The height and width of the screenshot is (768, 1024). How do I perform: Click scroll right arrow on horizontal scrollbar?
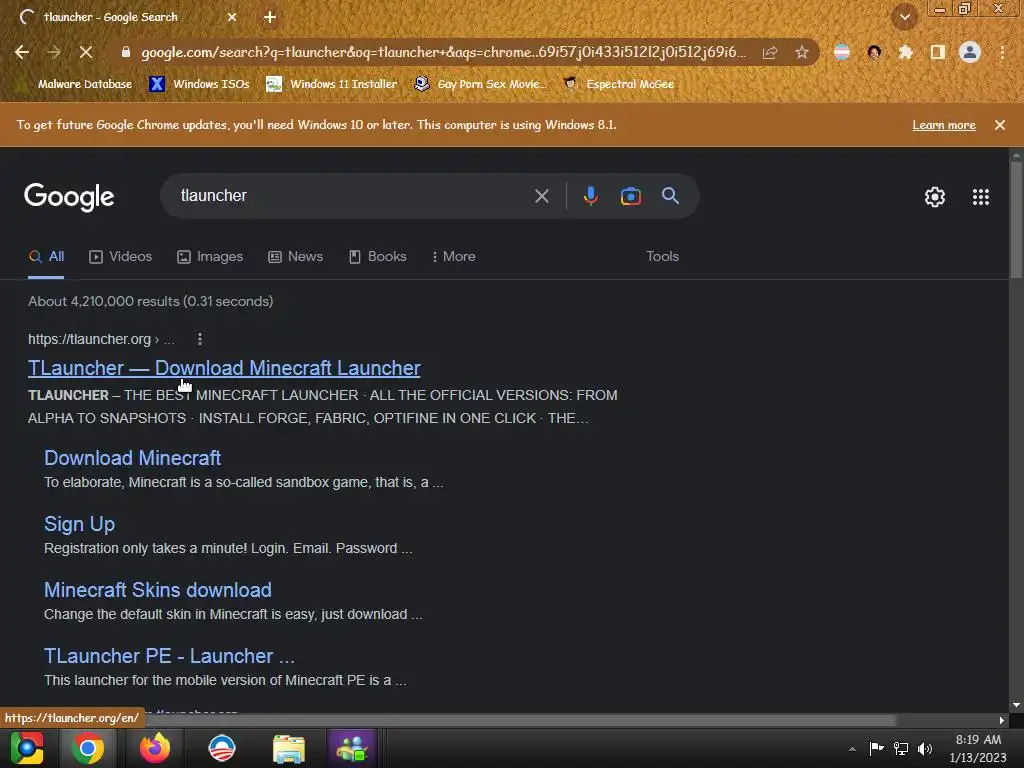1002,720
